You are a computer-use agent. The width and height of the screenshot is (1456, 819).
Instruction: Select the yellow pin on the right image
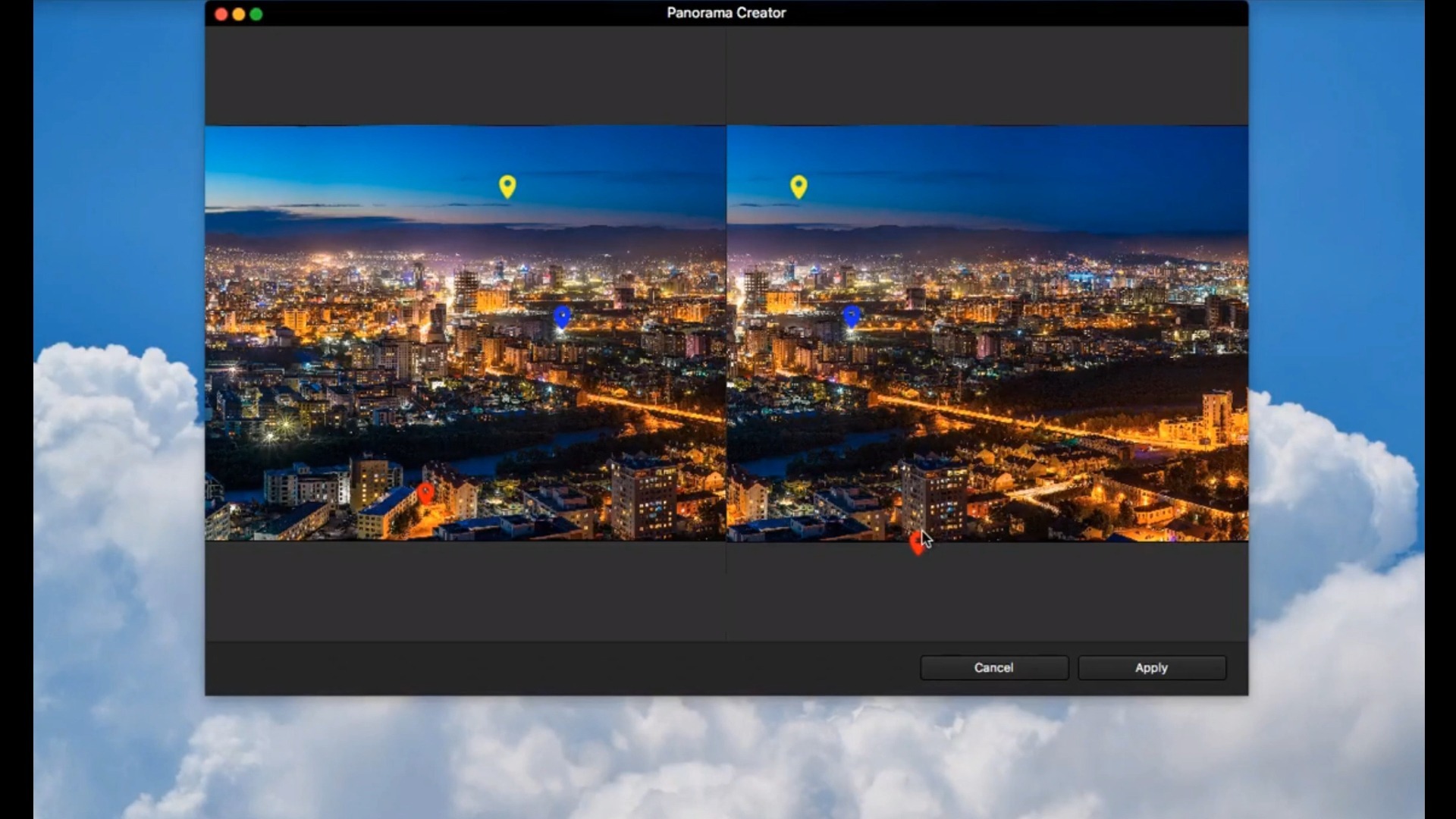click(x=799, y=187)
